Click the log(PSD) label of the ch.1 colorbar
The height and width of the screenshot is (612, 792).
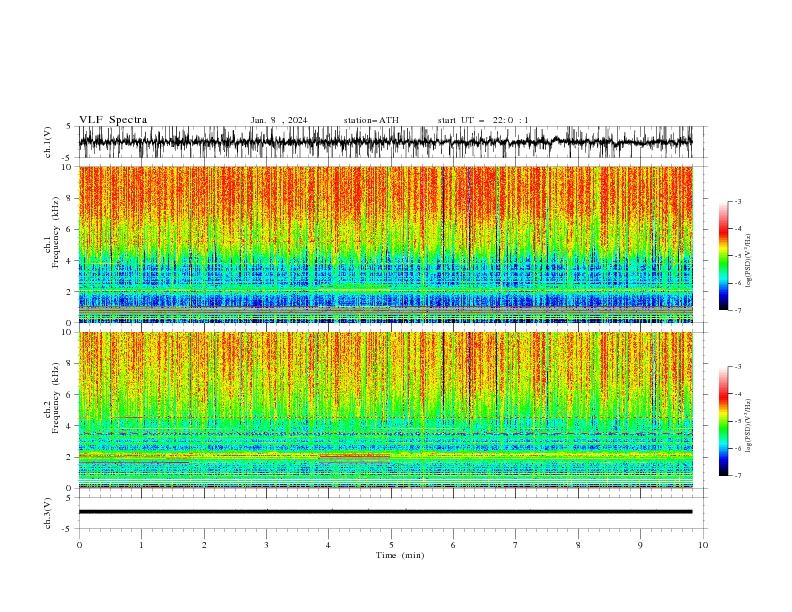748,261
